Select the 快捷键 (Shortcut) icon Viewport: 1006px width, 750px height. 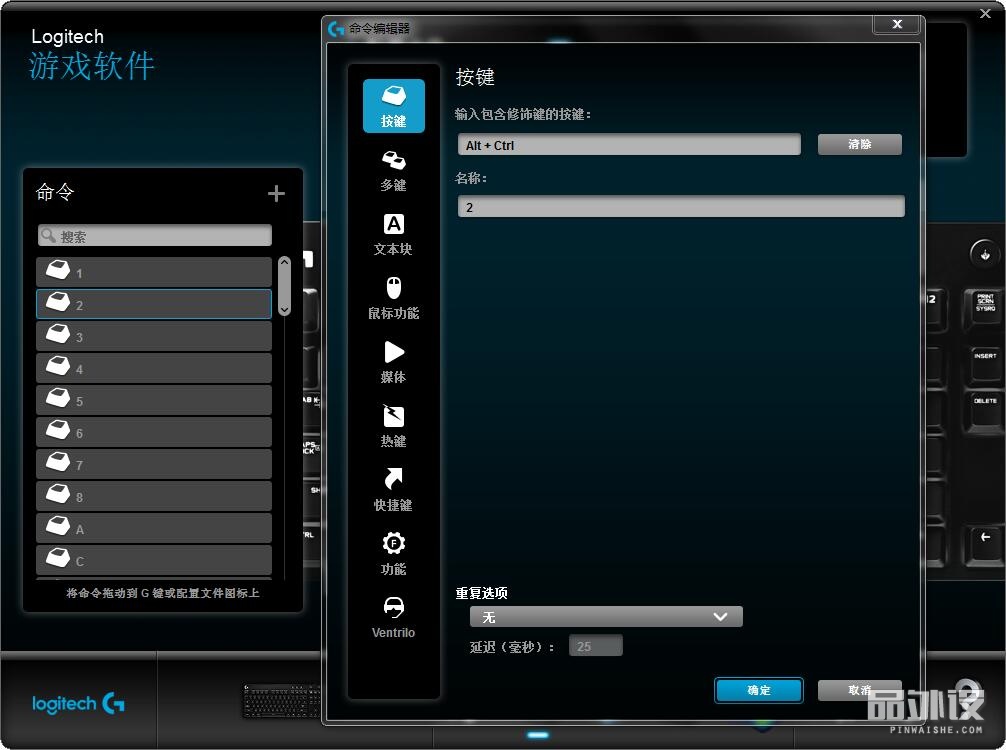(392, 489)
